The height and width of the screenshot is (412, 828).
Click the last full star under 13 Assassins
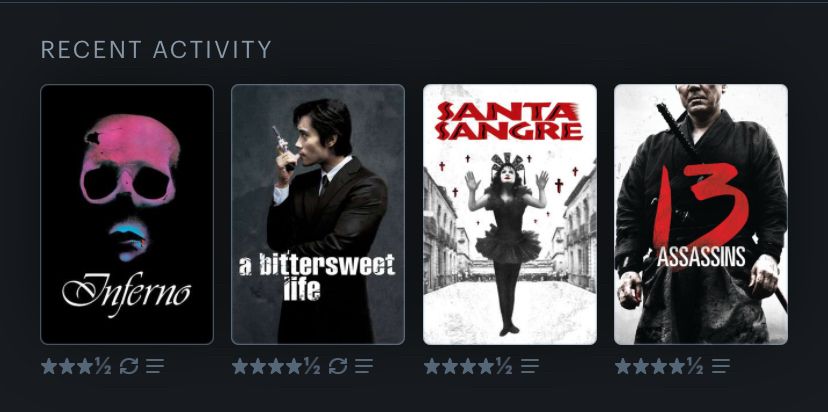(x=677, y=366)
